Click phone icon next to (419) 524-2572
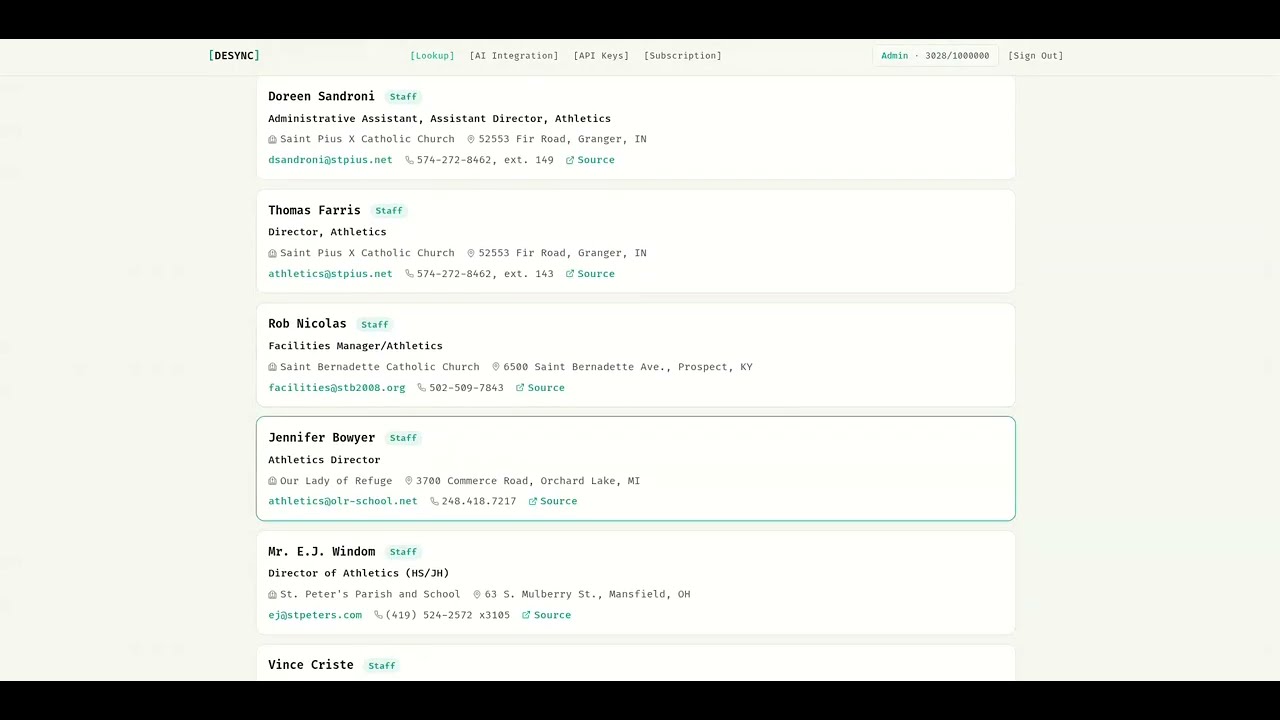Image resolution: width=1280 pixels, height=720 pixels. point(378,615)
